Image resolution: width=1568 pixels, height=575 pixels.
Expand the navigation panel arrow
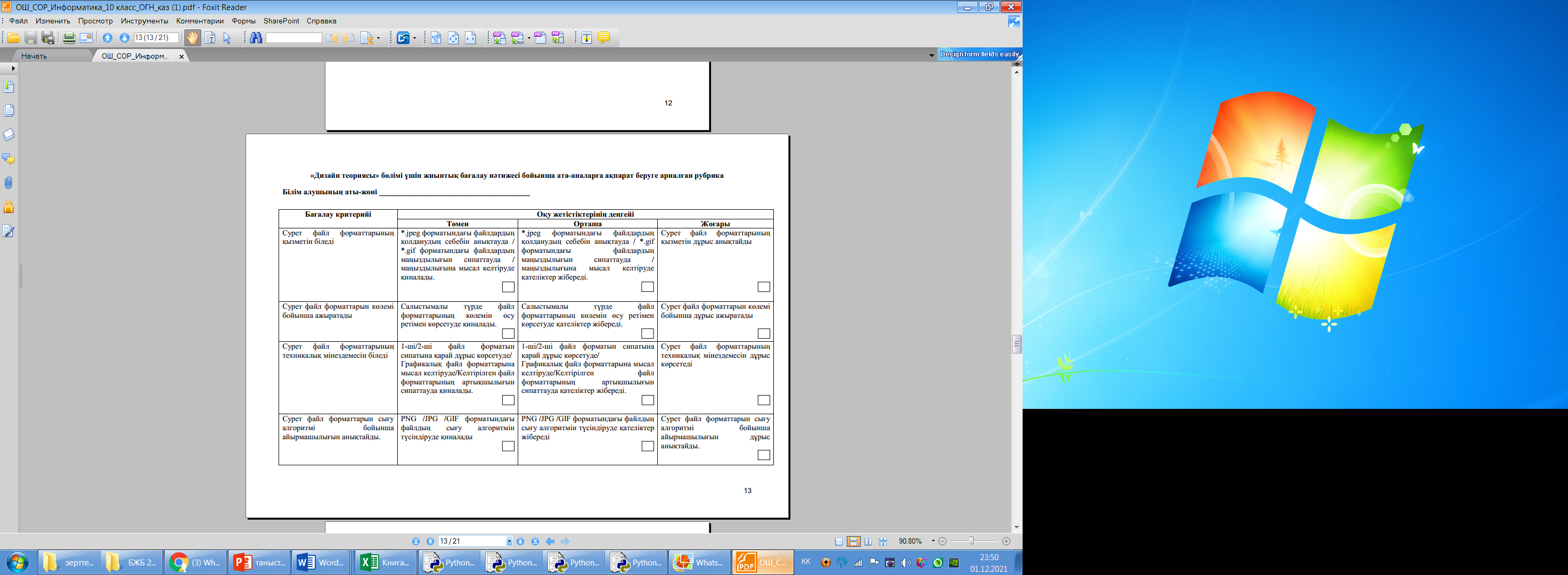(13, 68)
